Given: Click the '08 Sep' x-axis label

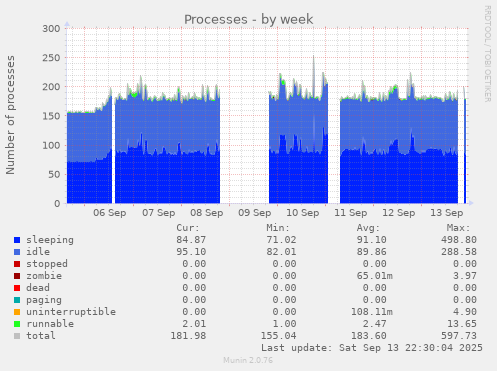Looking at the screenshot, I should point(207,213).
